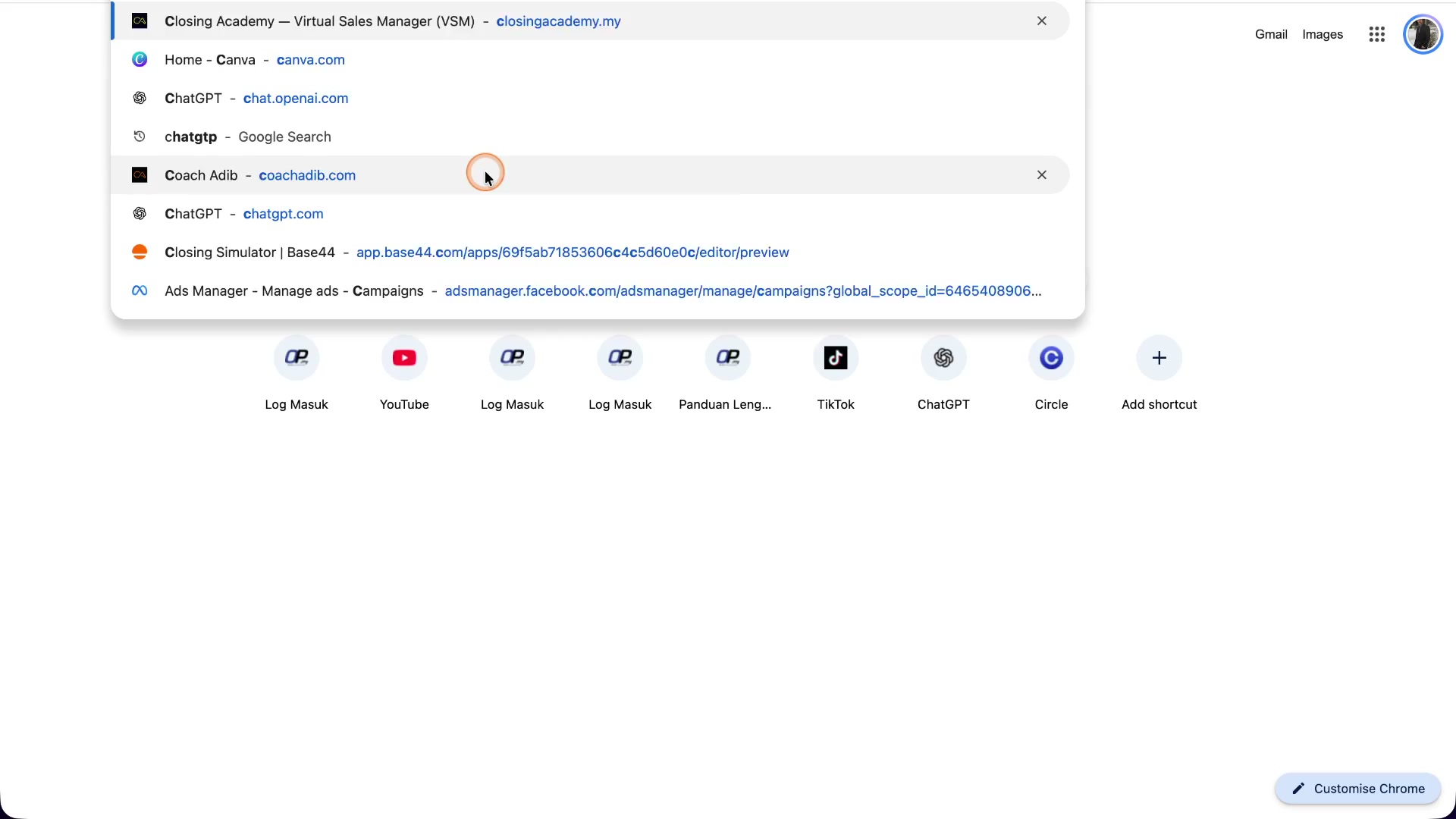Remove the Coach Adib suggestion

pos(1042,175)
